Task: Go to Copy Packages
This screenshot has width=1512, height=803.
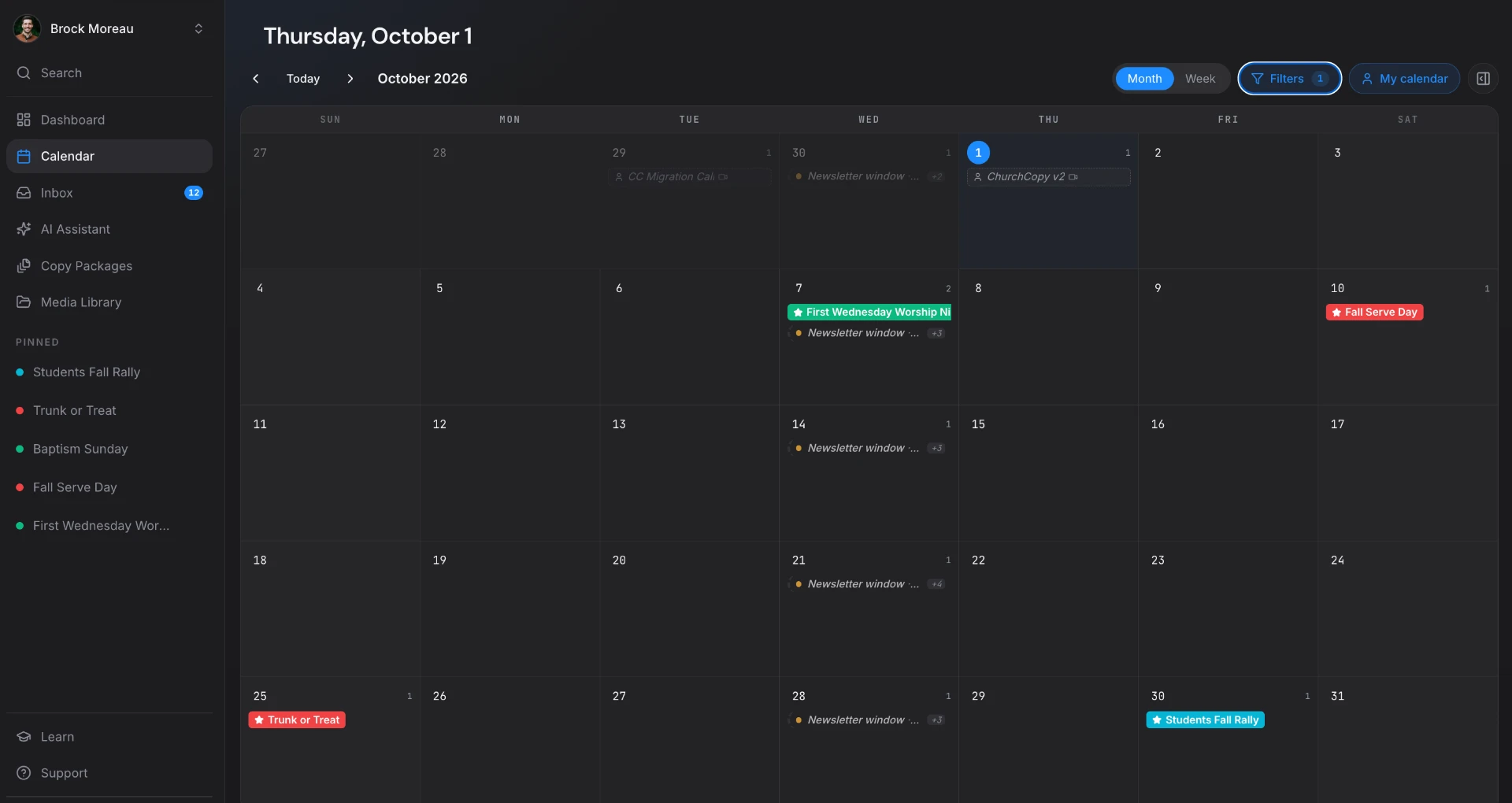Action: point(109,266)
